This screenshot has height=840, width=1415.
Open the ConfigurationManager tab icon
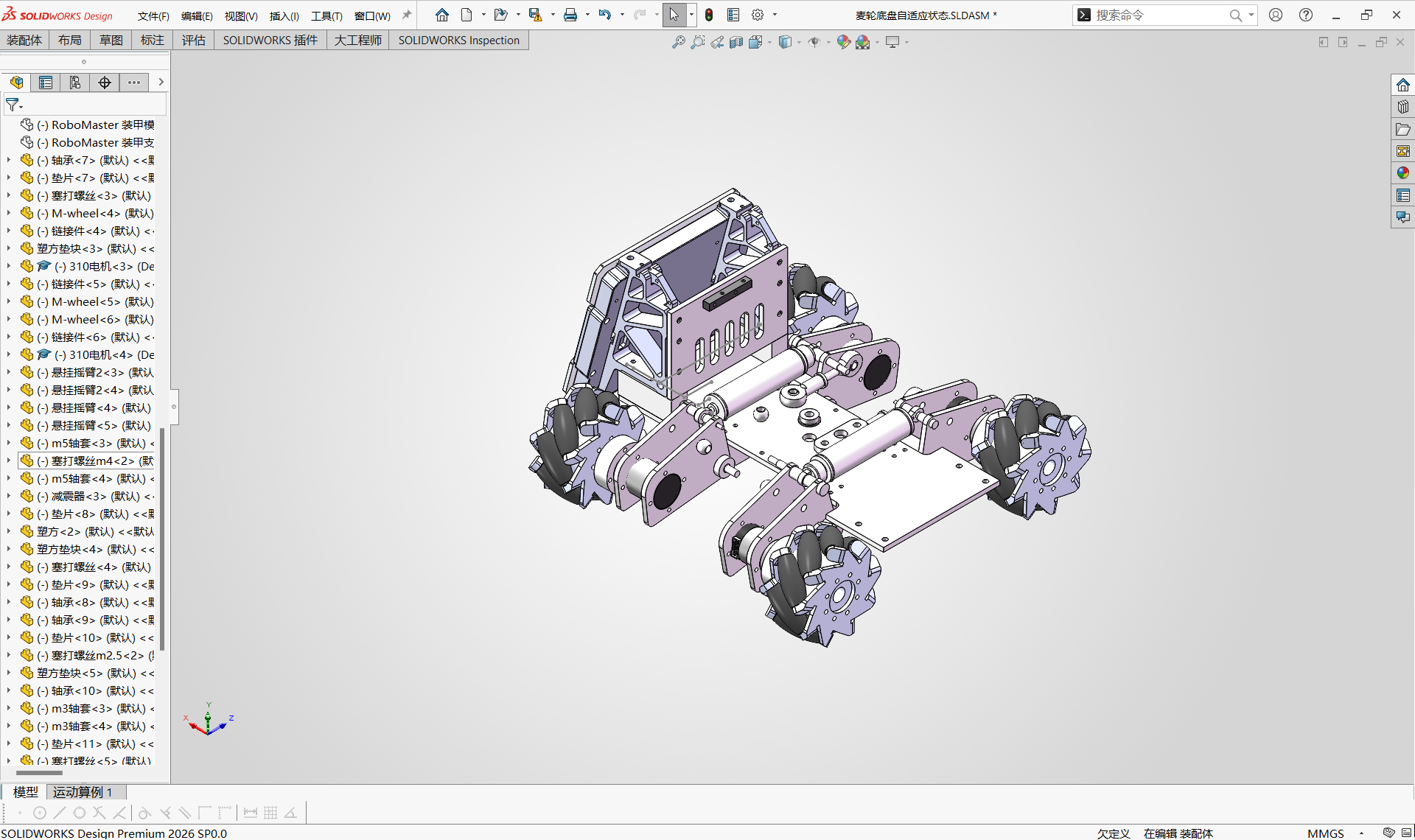click(75, 83)
